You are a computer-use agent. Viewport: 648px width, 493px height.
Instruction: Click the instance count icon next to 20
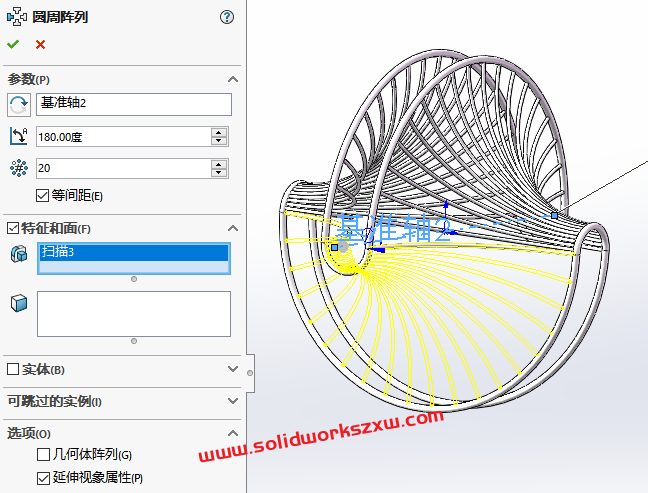point(19,168)
